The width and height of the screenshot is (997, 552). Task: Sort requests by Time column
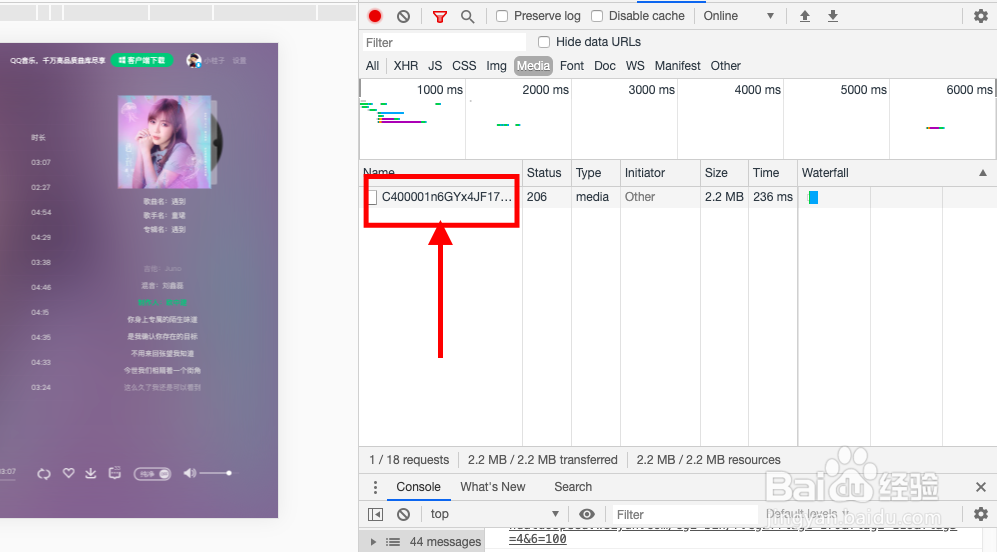click(x=773, y=173)
